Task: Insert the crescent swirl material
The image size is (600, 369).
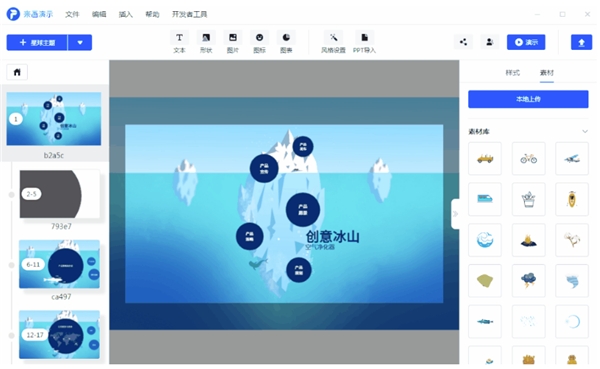Action: tap(572, 322)
